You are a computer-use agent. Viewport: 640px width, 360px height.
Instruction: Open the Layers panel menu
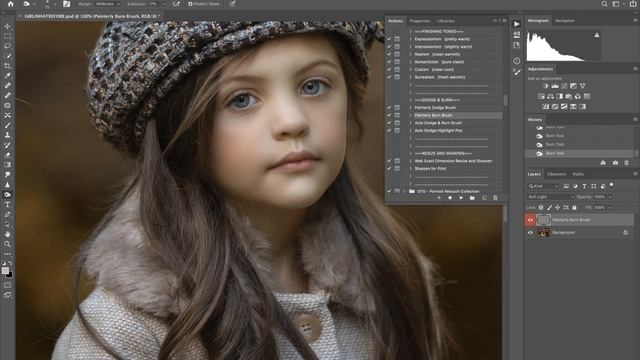(635, 174)
